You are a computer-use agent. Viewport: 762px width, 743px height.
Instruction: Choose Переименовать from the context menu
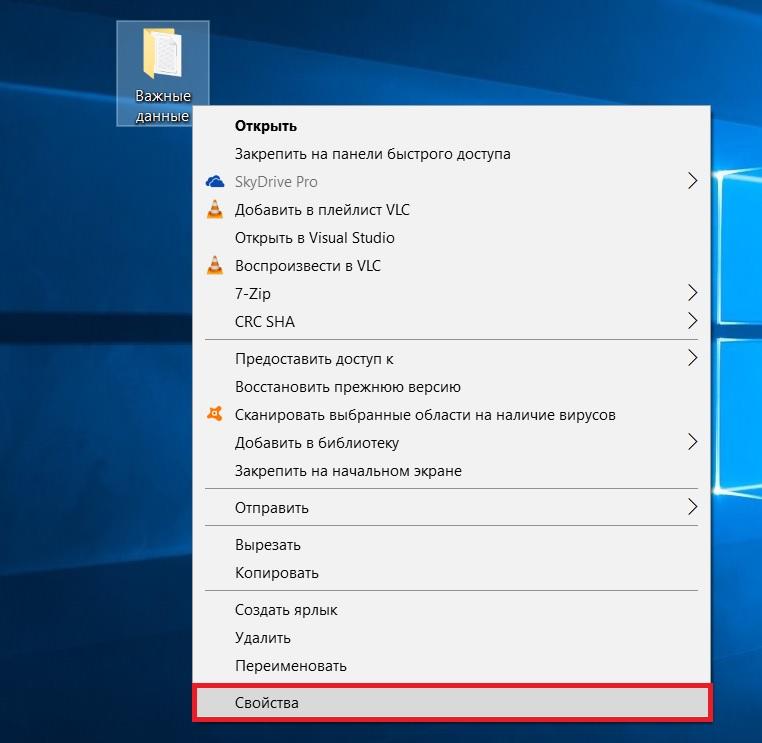(451, 666)
